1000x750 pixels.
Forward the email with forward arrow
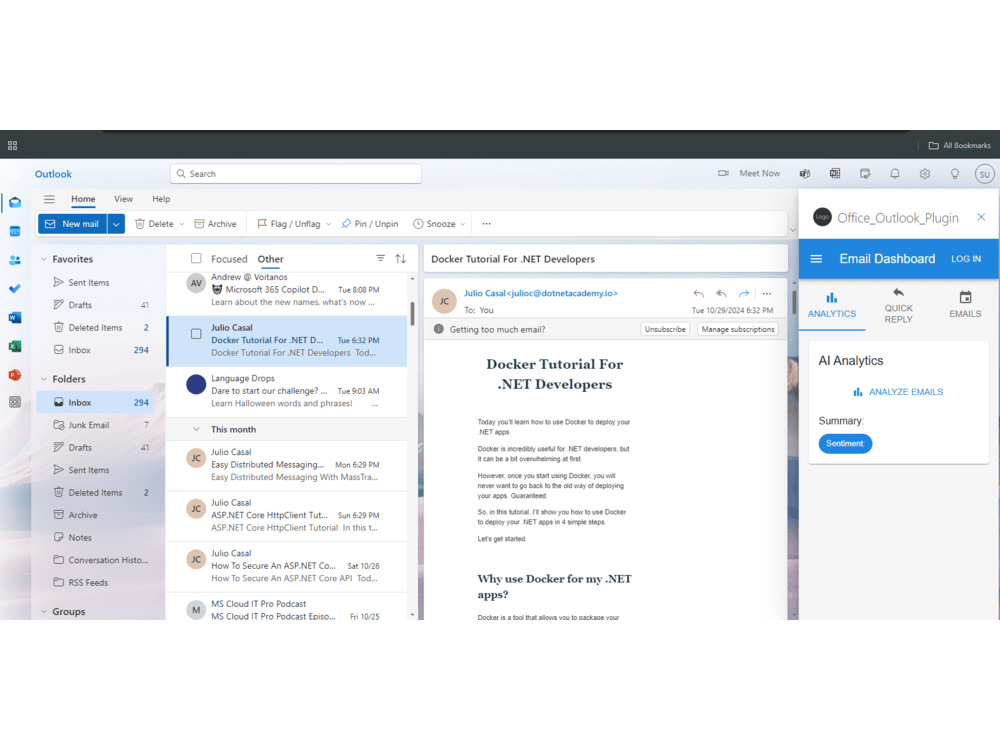(x=744, y=293)
